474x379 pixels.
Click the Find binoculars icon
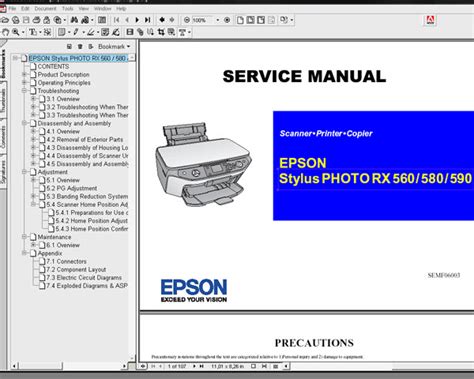[x=74, y=20]
